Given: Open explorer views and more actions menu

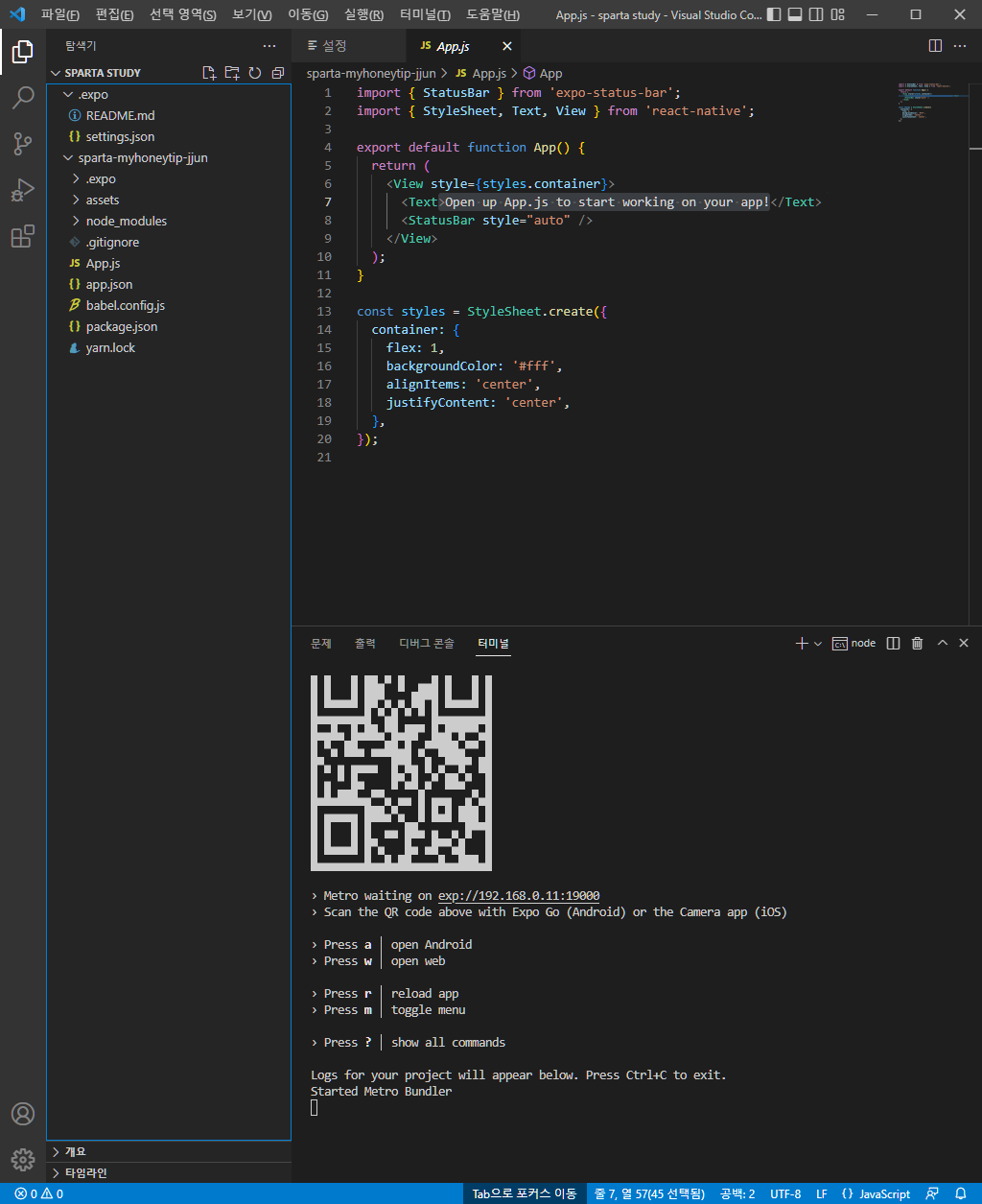Looking at the screenshot, I should pyautogui.click(x=269, y=46).
